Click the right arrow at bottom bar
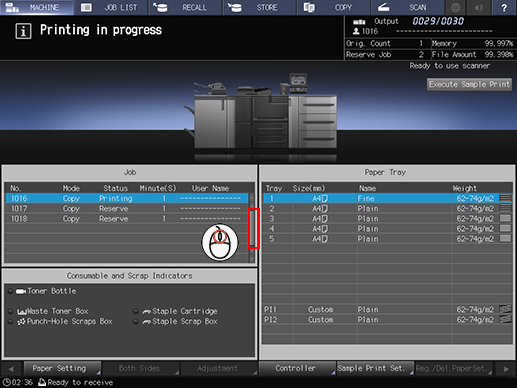Image resolution: width=517 pixels, height=388 pixels. (506, 369)
